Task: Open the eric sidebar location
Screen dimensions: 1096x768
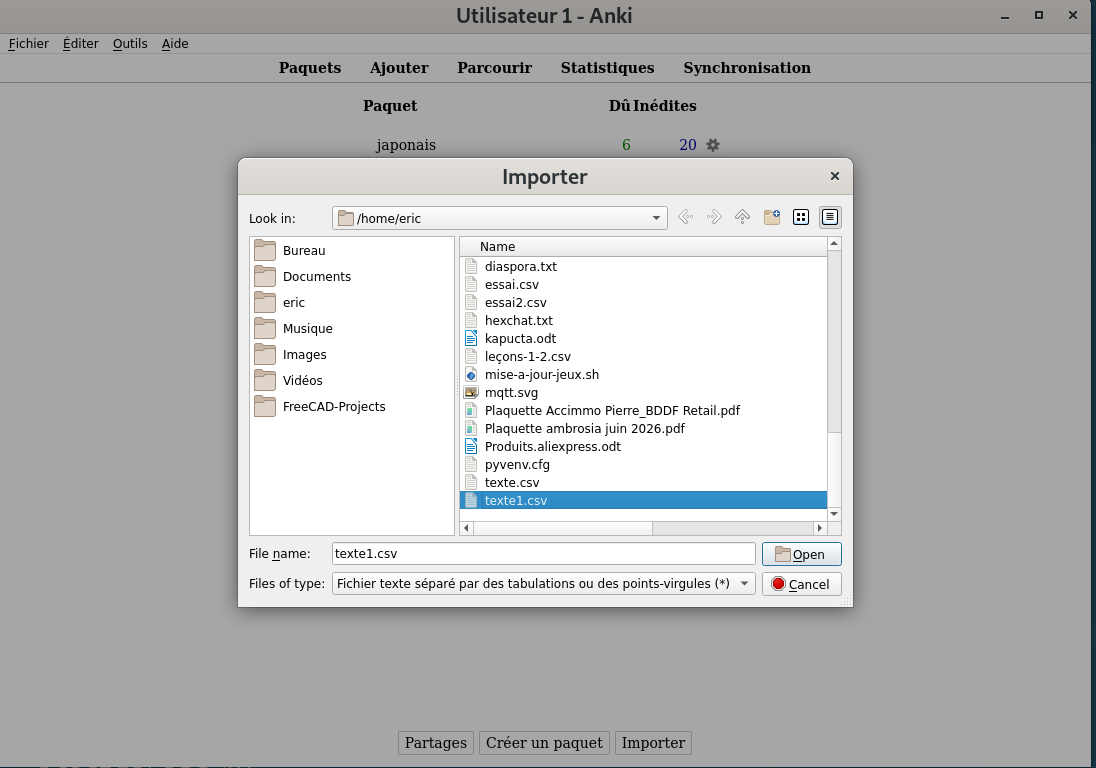Action: pyautogui.click(x=294, y=302)
